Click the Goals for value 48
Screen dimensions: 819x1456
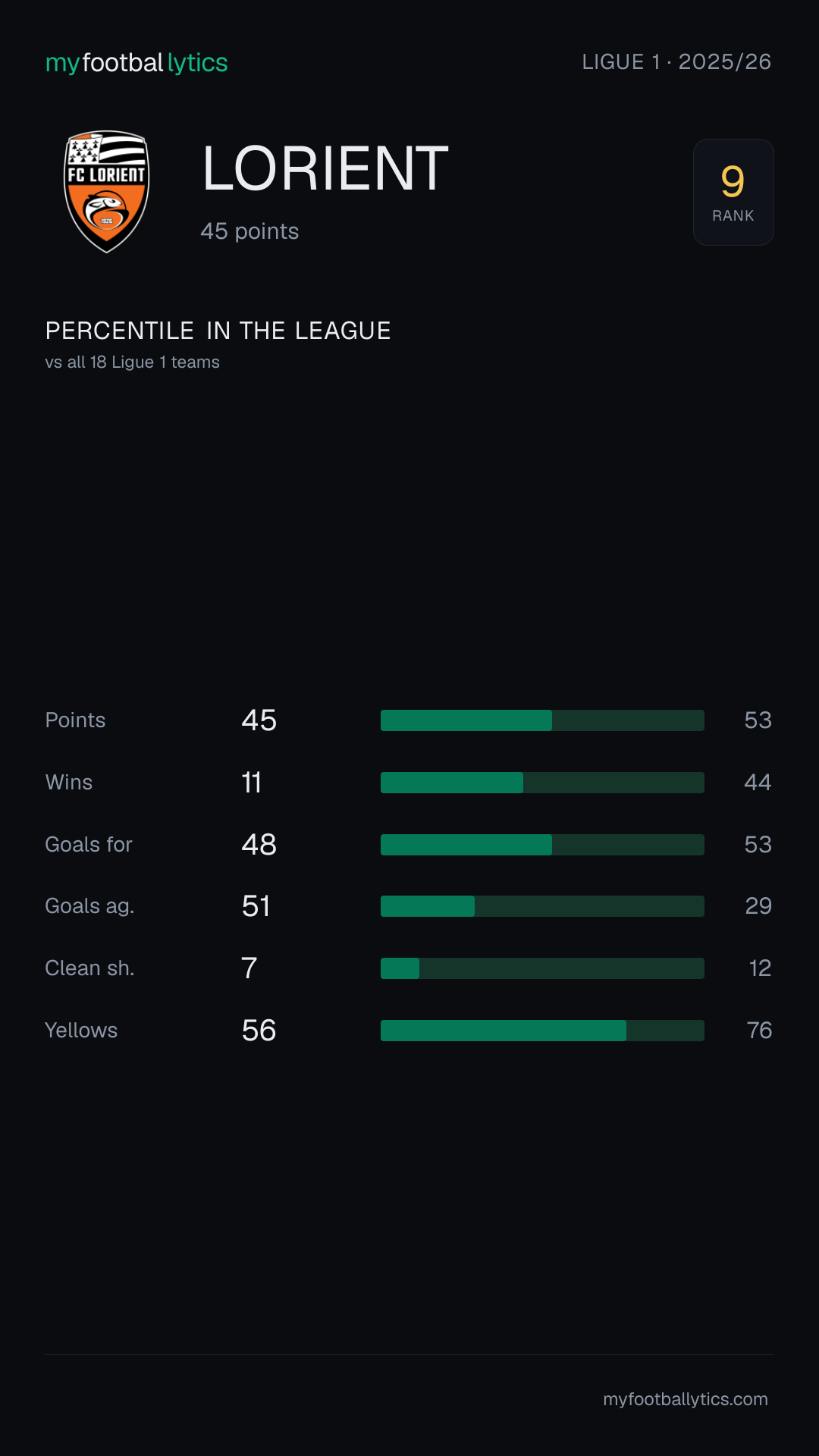pyautogui.click(x=259, y=845)
